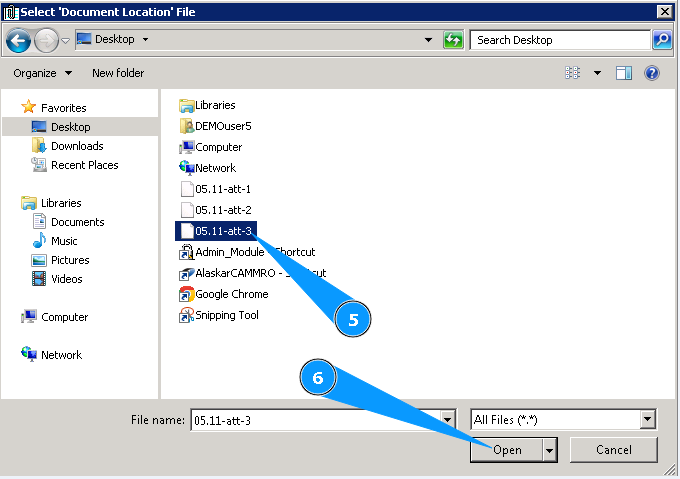Image resolution: width=680 pixels, height=479 pixels.
Task: Select Computer item in file list
Action: point(210,147)
